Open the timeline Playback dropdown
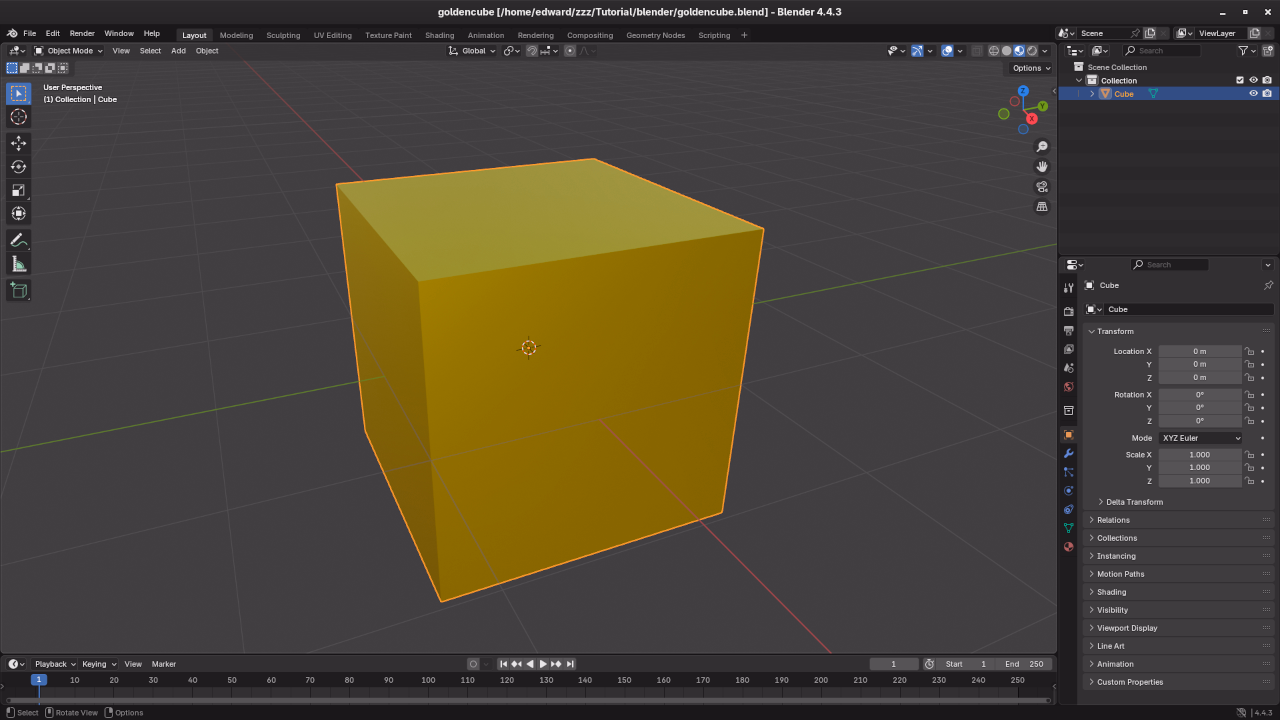Viewport: 1280px width, 720px height. [55, 664]
